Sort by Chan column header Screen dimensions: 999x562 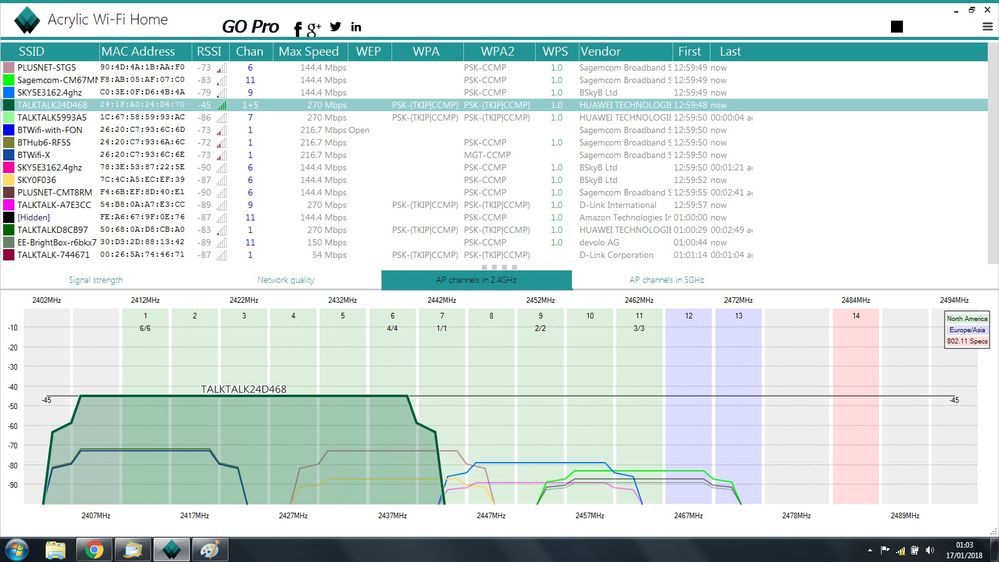click(x=250, y=52)
